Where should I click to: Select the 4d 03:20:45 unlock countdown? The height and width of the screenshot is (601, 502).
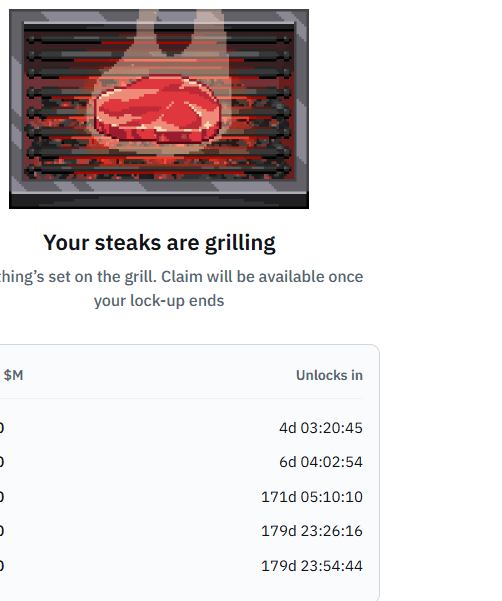[321, 428]
